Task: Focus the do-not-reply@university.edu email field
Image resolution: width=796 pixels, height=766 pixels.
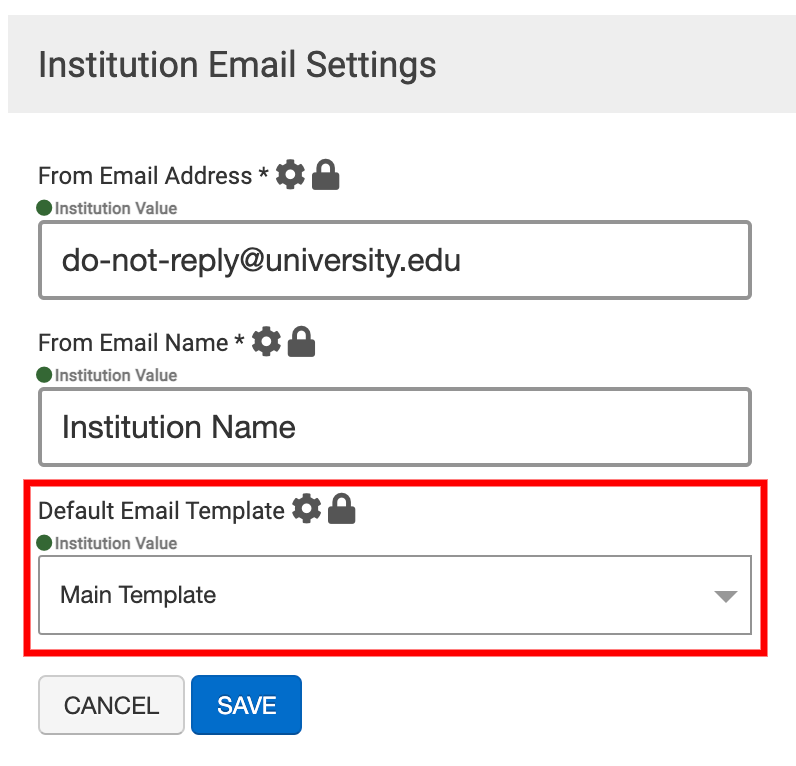Action: pyautogui.click(x=394, y=260)
